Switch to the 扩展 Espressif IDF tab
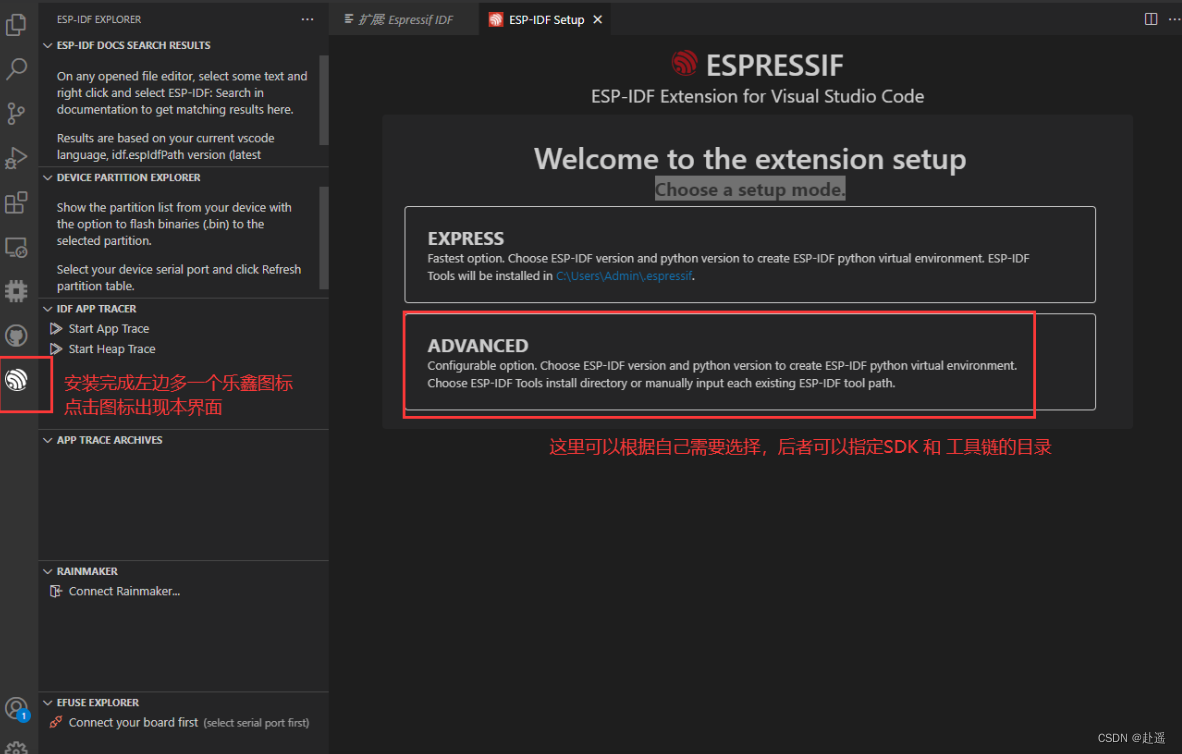Viewport: 1182px width, 754px height. [x=405, y=20]
